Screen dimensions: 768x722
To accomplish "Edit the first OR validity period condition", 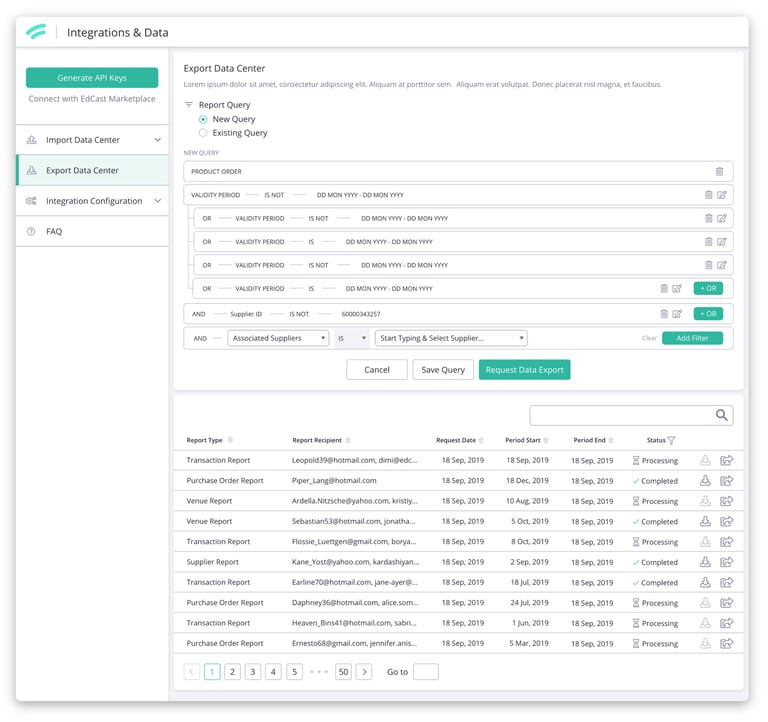I will 722,218.
